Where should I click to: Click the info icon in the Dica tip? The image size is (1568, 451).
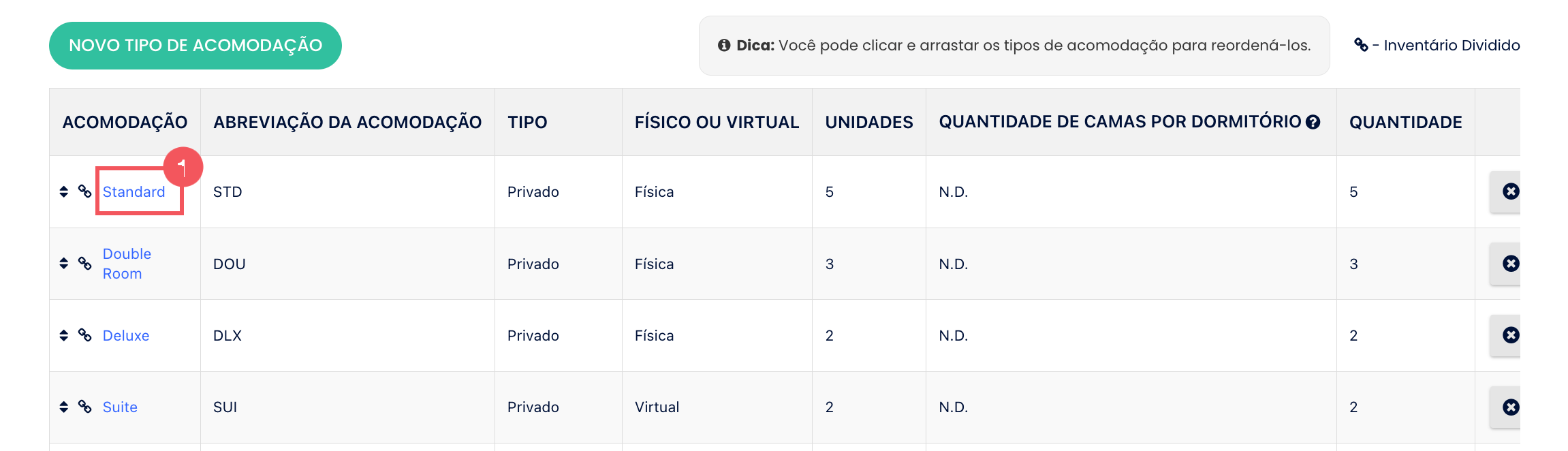[724, 45]
